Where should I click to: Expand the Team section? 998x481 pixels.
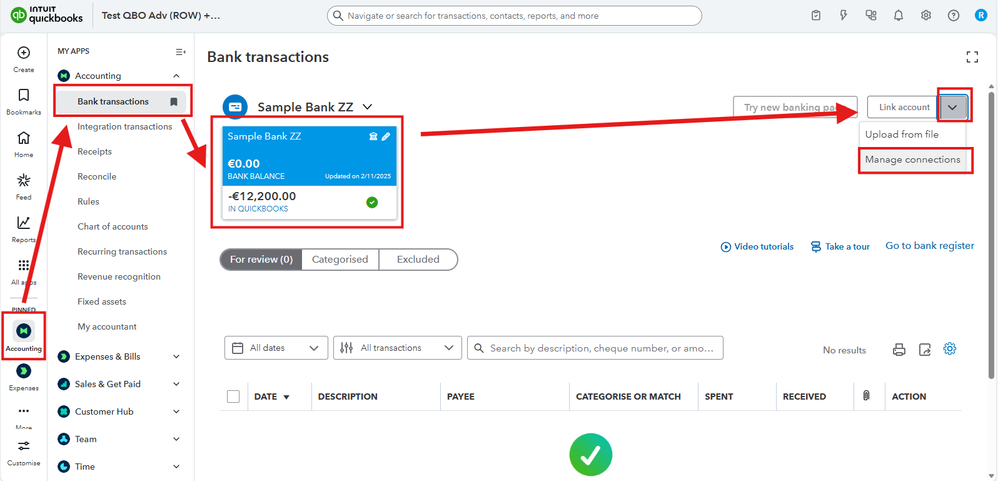[x=176, y=439]
